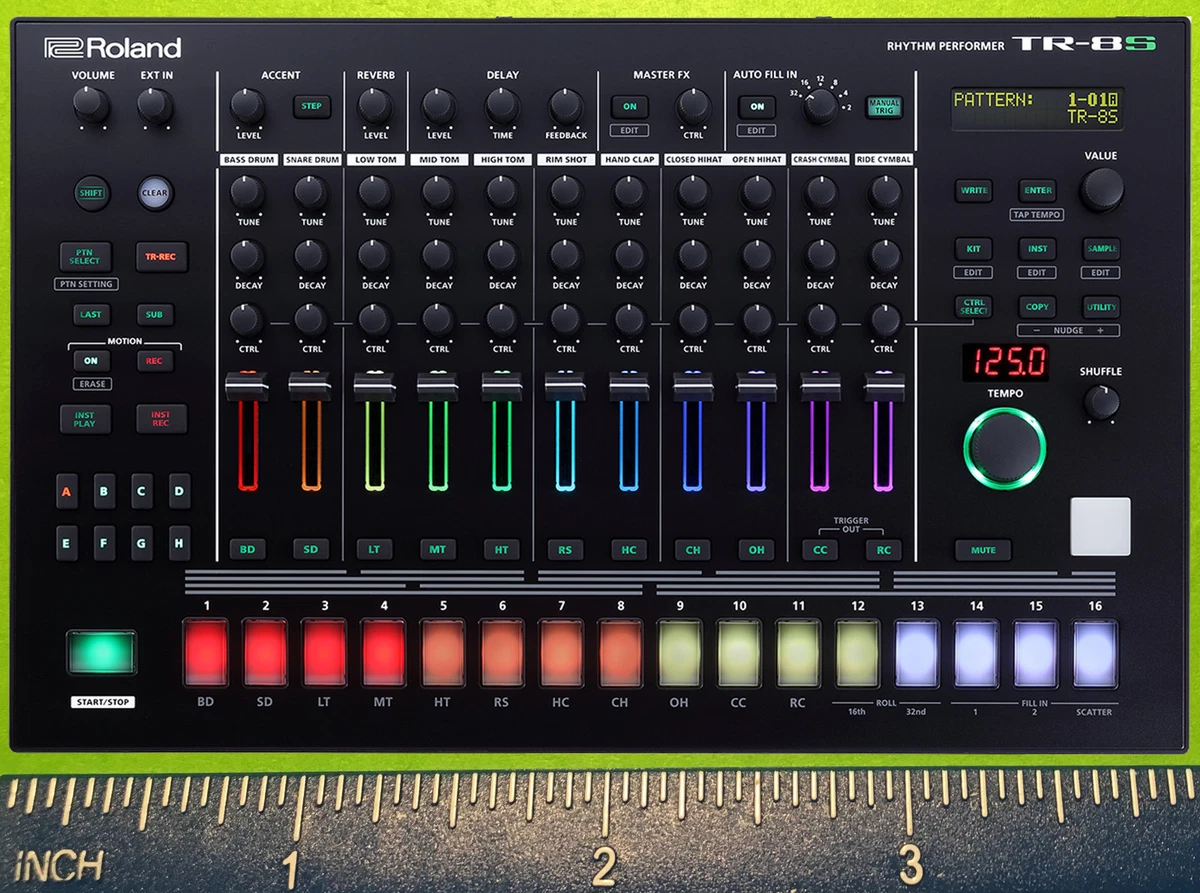Screen dimensions: 1200x893
Task: Open the UTILITY button
Action: pos(1101,307)
